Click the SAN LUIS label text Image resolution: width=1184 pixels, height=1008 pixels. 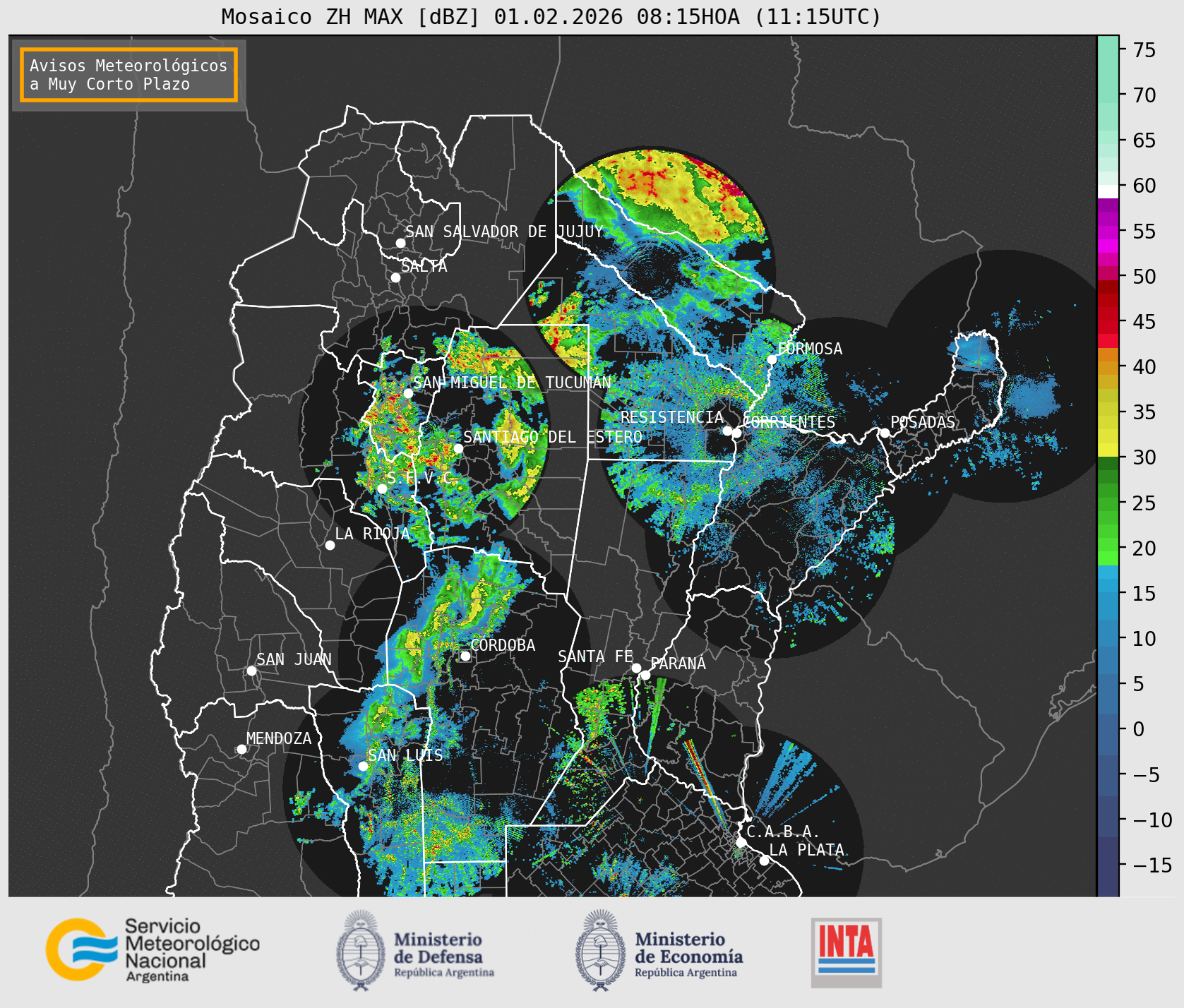(x=406, y=755)
